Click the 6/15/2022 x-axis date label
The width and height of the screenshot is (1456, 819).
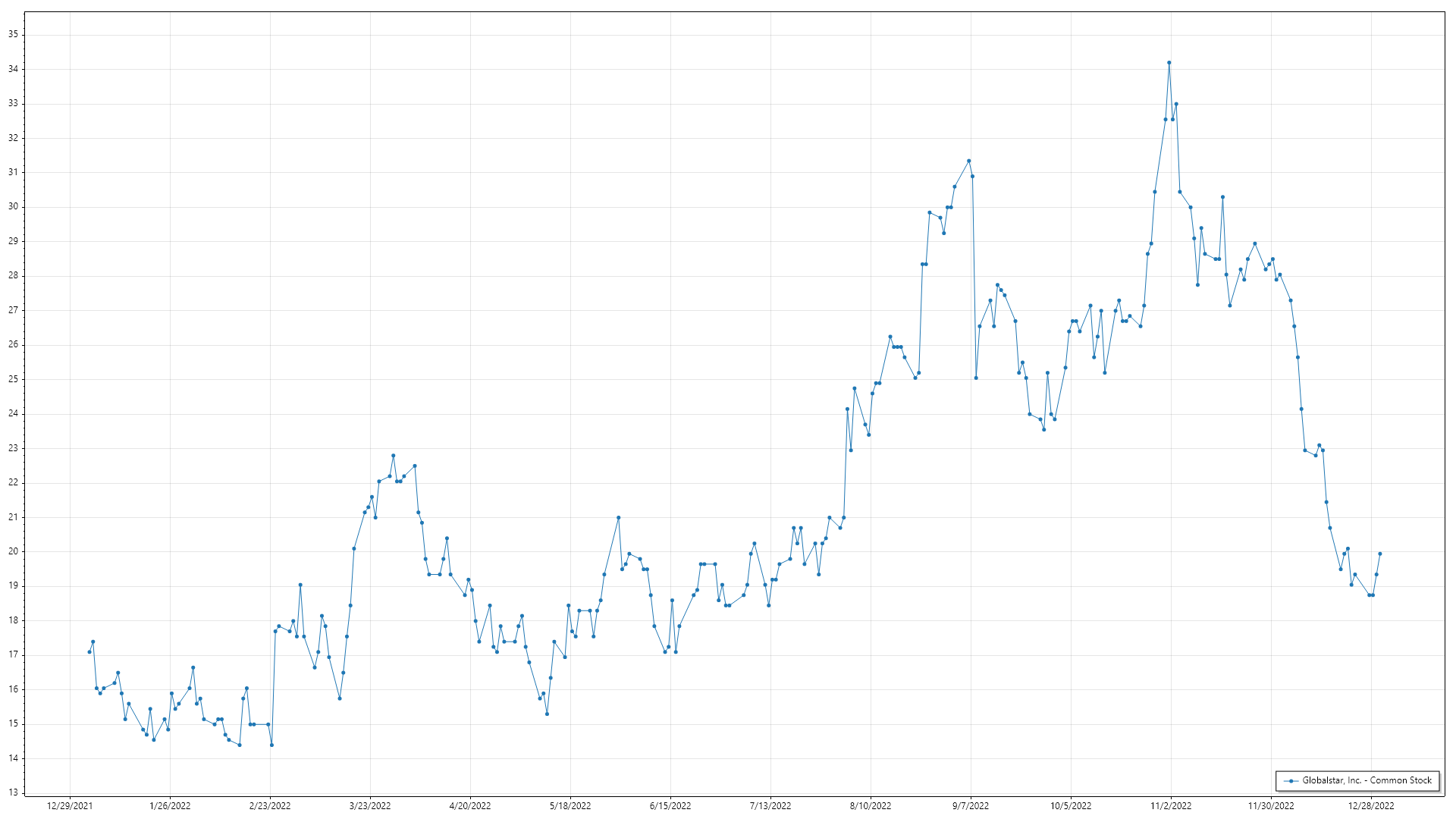[670, 806]
